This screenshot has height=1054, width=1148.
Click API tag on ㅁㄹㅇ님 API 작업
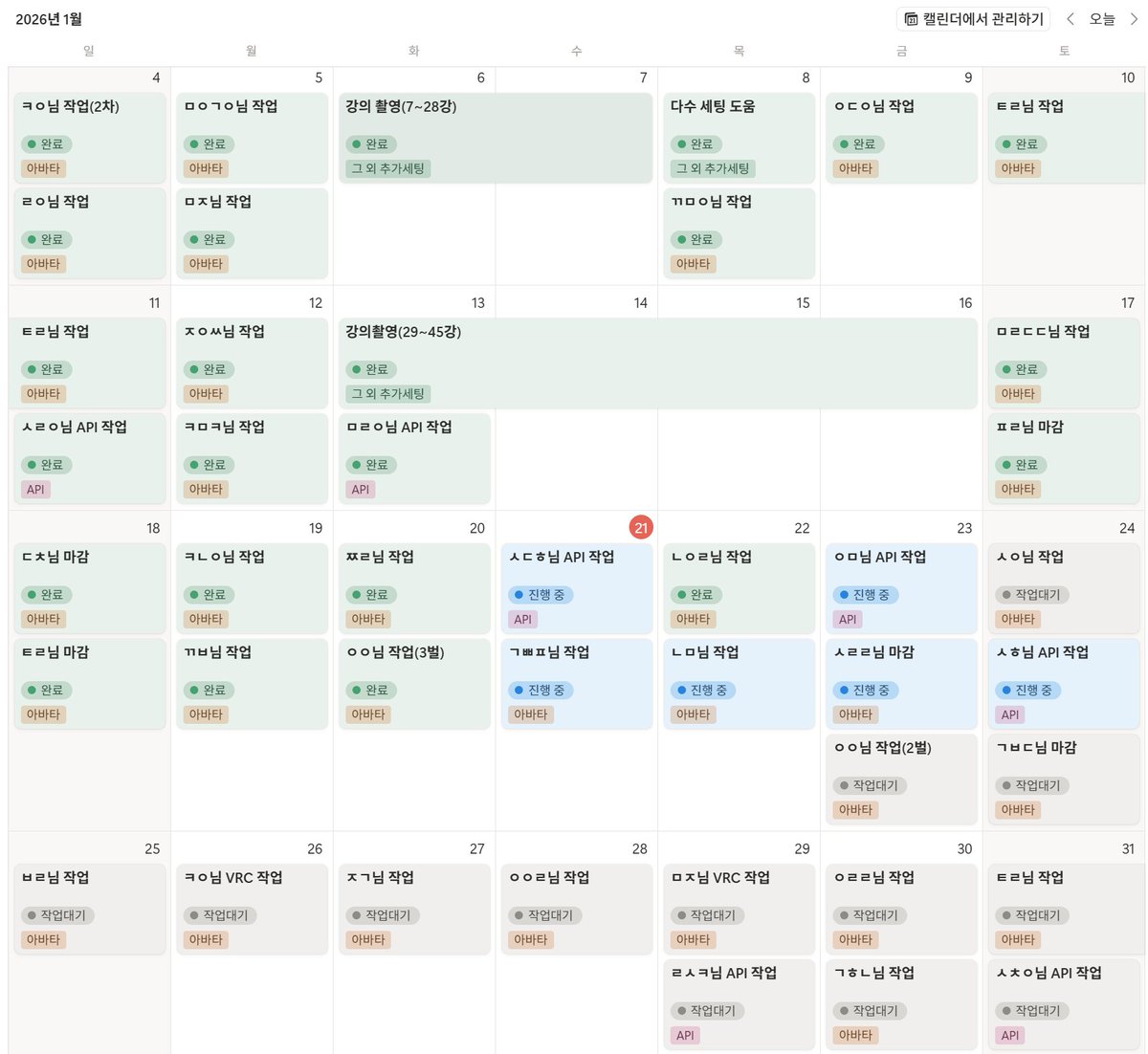pyautogui.click(x=361, y=490)
